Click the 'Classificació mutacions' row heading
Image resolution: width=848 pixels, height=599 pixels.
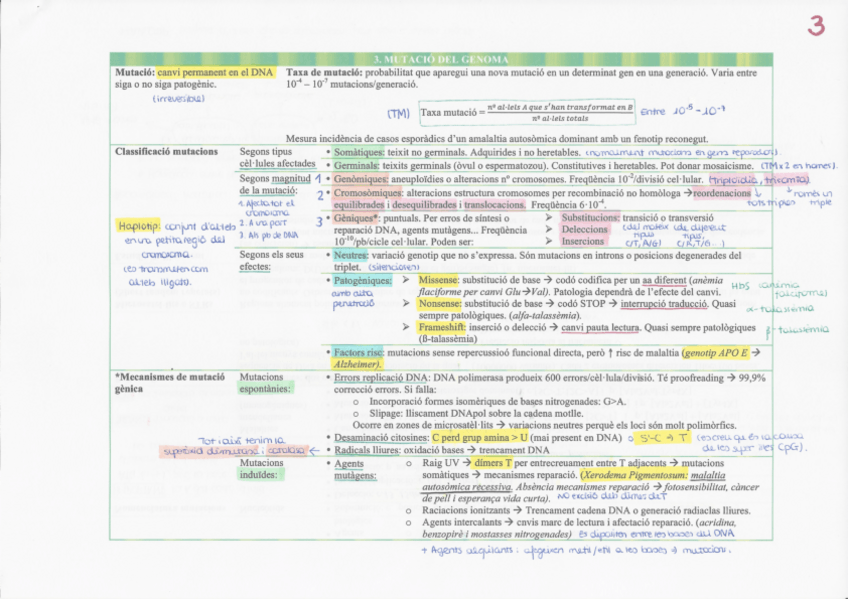click(166, 151)
